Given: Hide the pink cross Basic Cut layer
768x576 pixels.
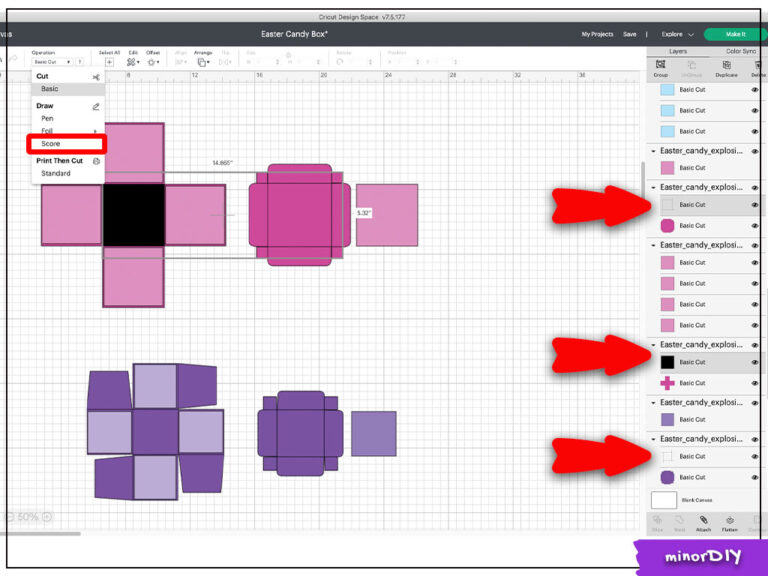Looking at the screenshot, I should (x=755, y=384).
